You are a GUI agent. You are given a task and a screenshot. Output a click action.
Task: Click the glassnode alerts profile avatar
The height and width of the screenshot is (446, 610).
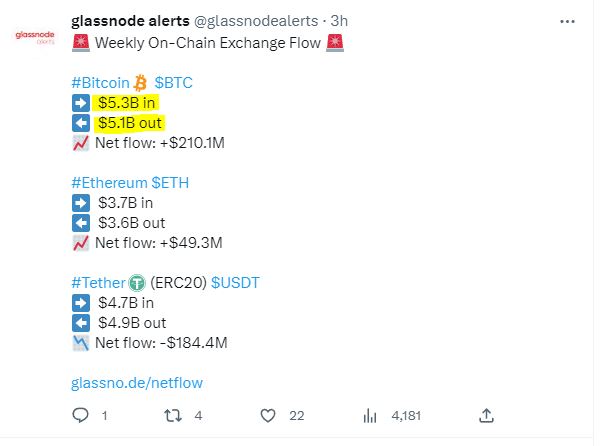pos(35,37)
